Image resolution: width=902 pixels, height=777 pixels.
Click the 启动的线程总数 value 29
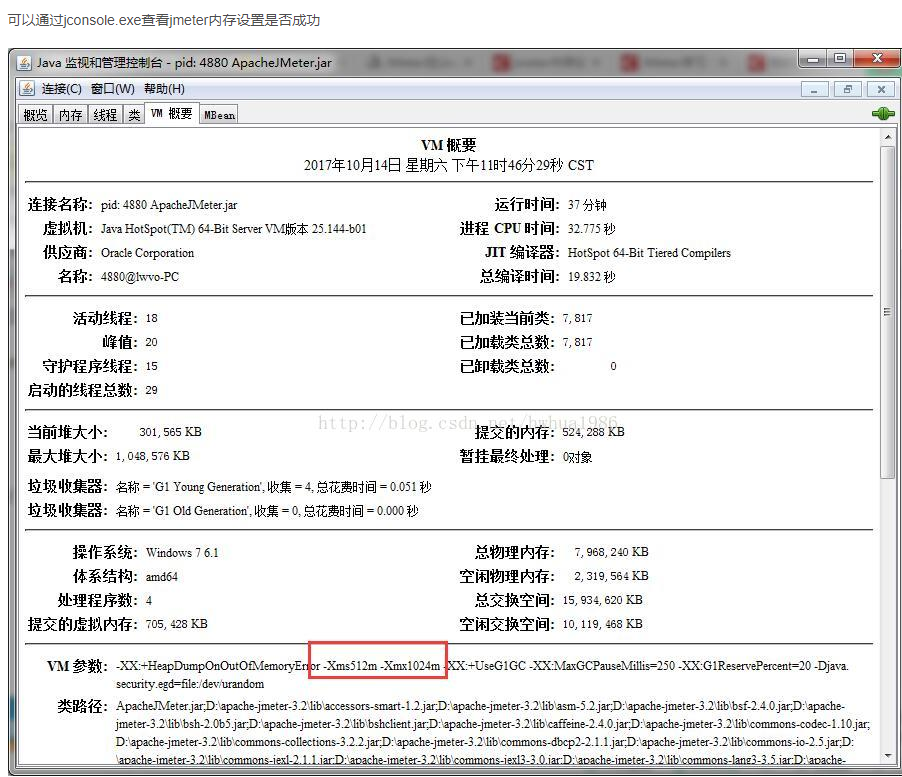pyautogui.click(x=151, y=391)
